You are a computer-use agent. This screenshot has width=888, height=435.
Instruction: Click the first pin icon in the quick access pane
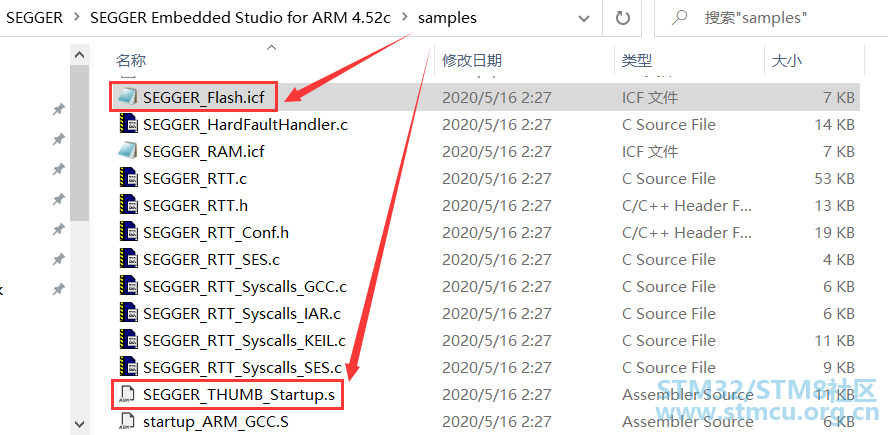pyautogui.click(x=58, y=109)
